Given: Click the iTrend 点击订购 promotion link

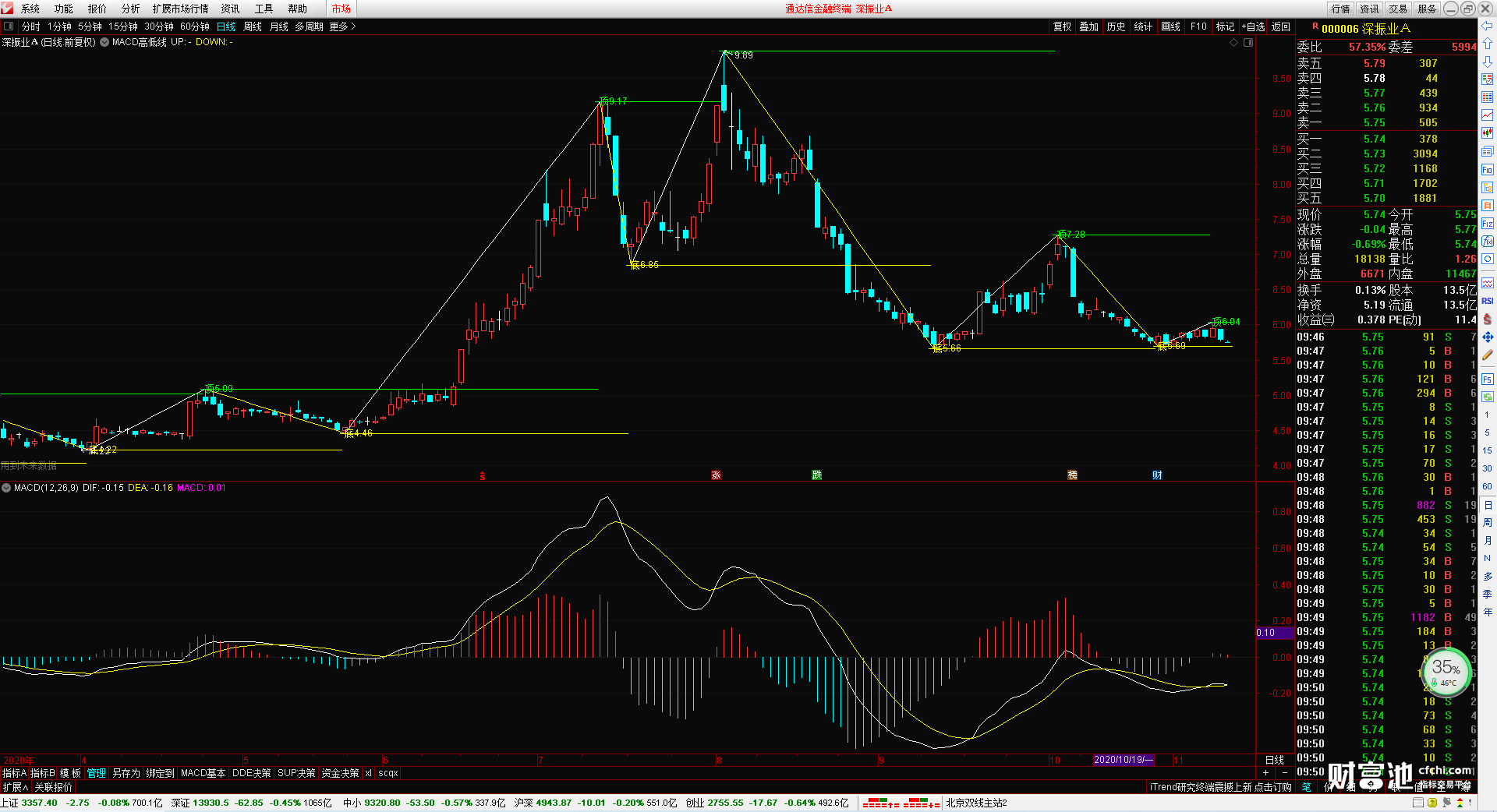Looking at the screenshot, I should pyautogui.click(x=1220, y=787).
